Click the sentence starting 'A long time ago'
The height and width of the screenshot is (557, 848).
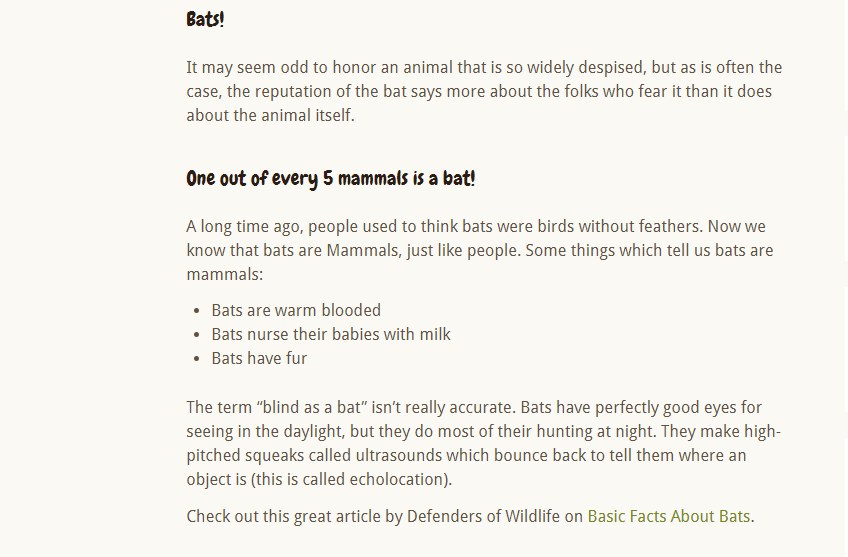coord(445,227)
